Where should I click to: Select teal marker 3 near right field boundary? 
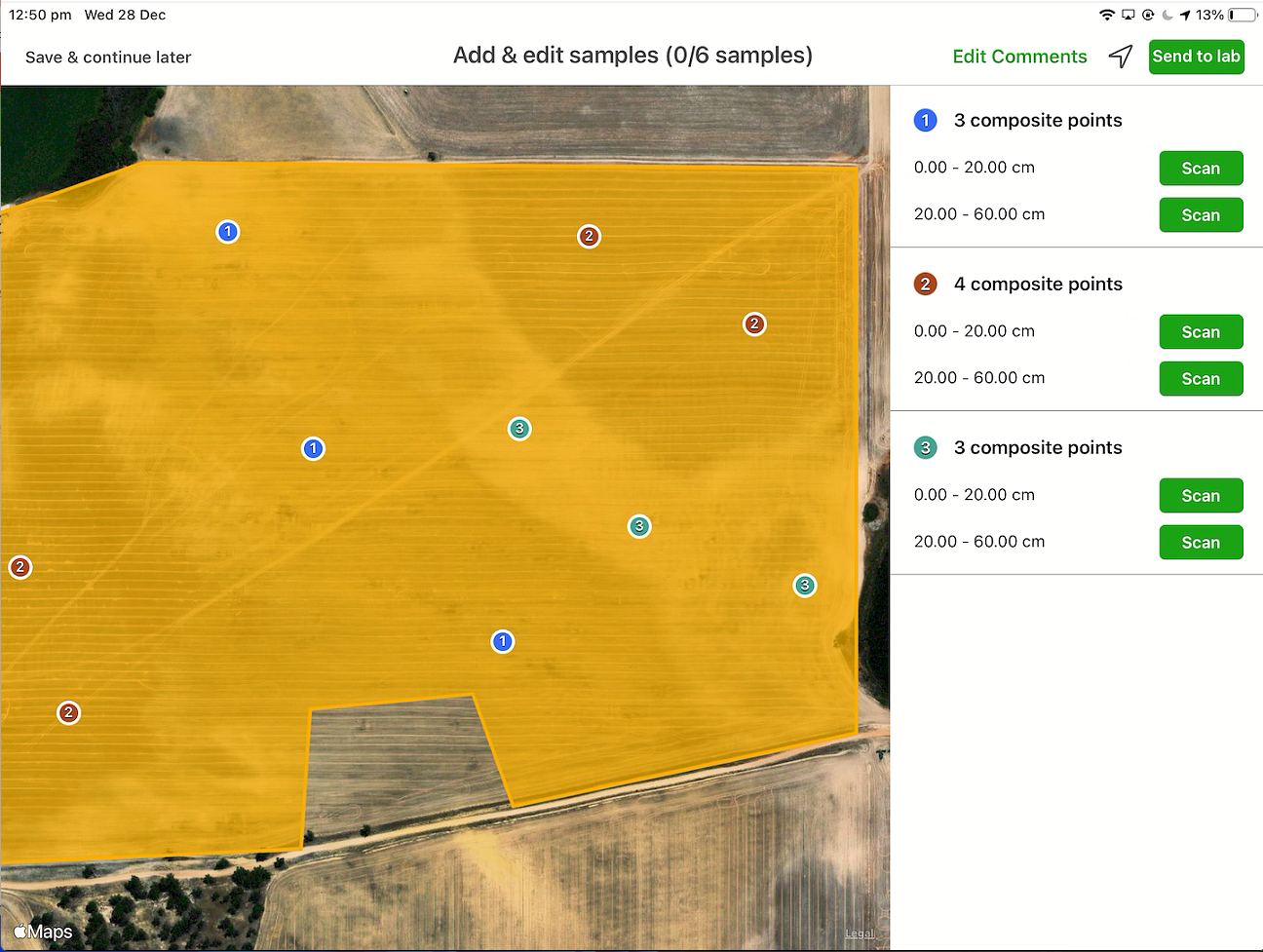[804, 585]
